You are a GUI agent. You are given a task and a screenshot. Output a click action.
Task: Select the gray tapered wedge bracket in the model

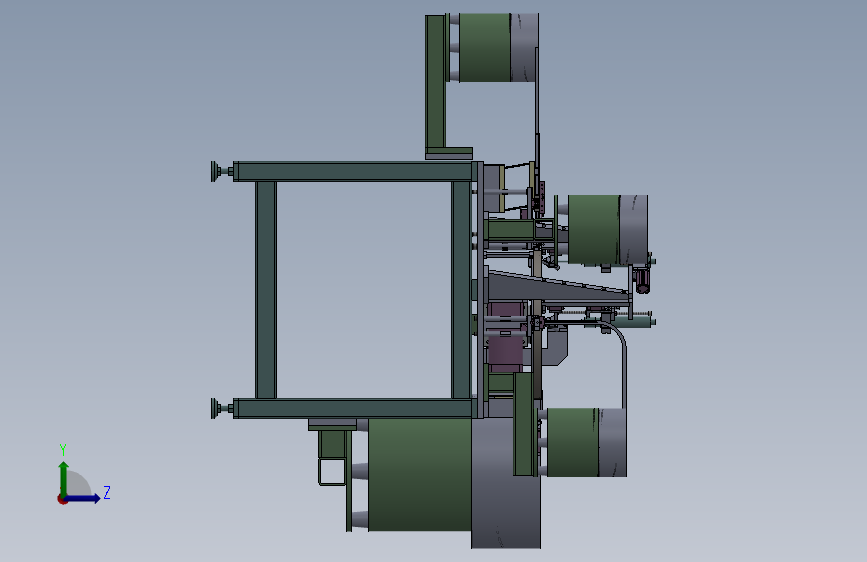[x=557, y=287]
